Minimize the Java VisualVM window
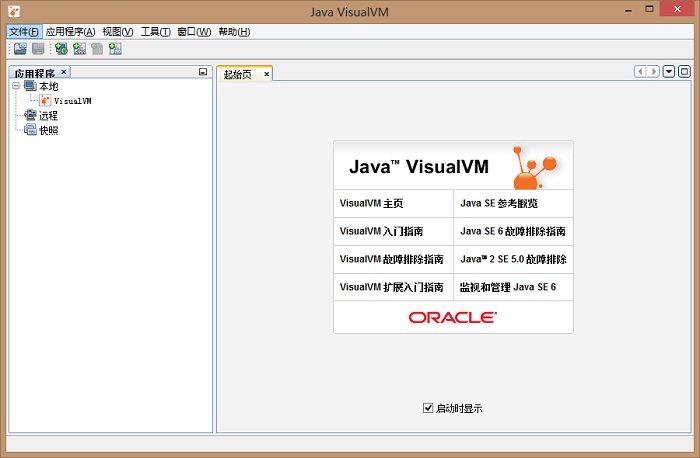 pyautogui.click(x=629, y=9)
